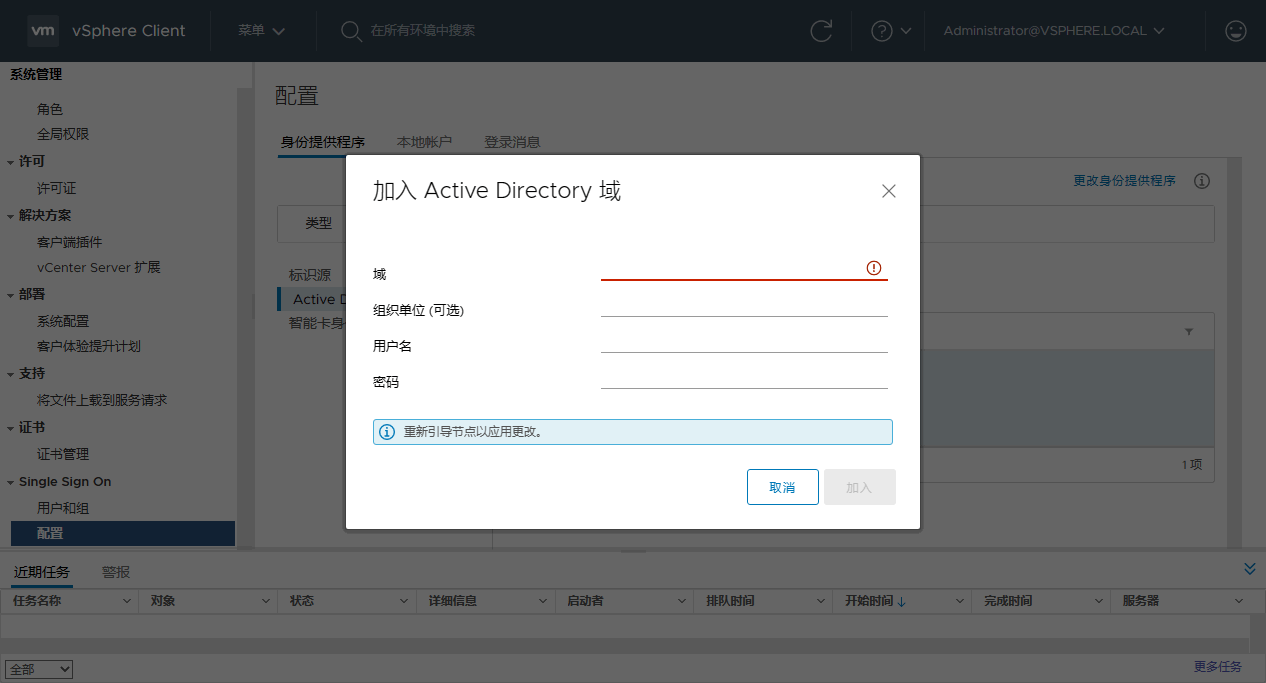Open the Administrator@VSPHERE.LOCAL user menu
The image size is (1266, 683).
pos(1054,31)
